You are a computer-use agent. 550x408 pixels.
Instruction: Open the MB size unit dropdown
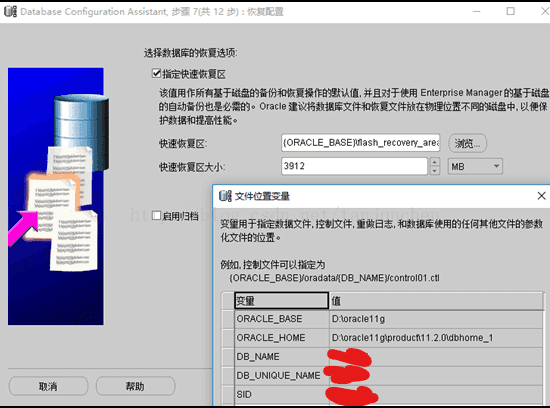[475, 166]
